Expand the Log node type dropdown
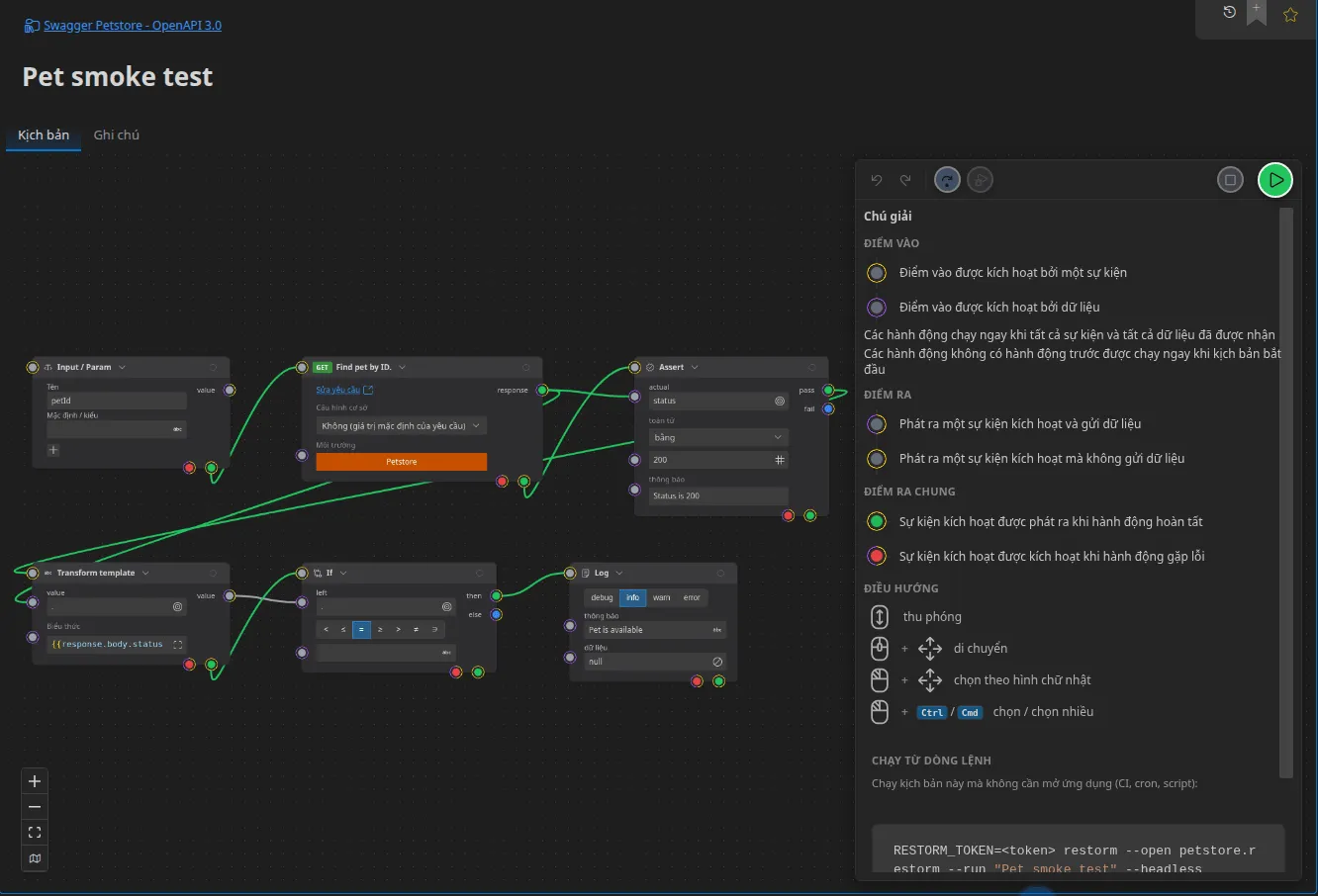The image size is (1318, 896). pos(619,573)
